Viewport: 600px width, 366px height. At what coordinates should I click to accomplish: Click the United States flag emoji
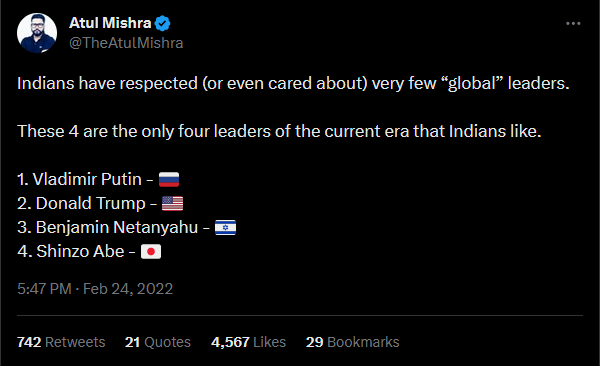(172, 203)
